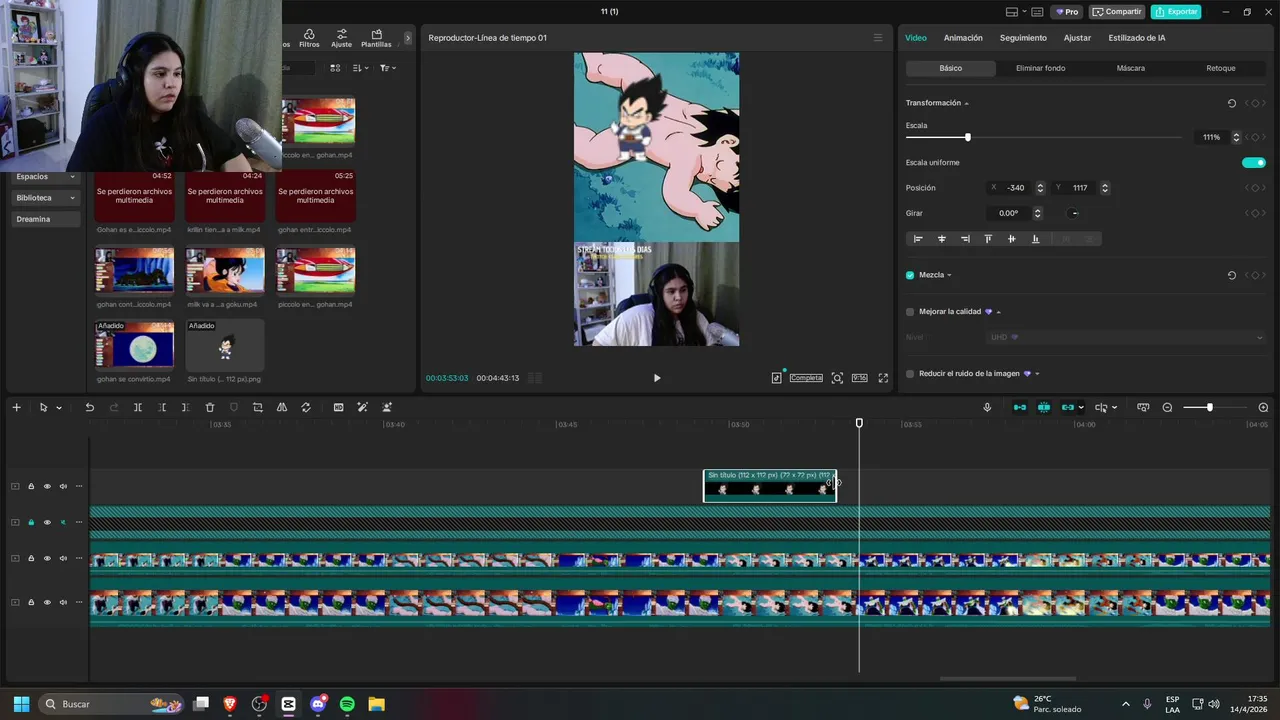Enable Mejorar la calidad checkbox
1280x720 pixels.
910,312
